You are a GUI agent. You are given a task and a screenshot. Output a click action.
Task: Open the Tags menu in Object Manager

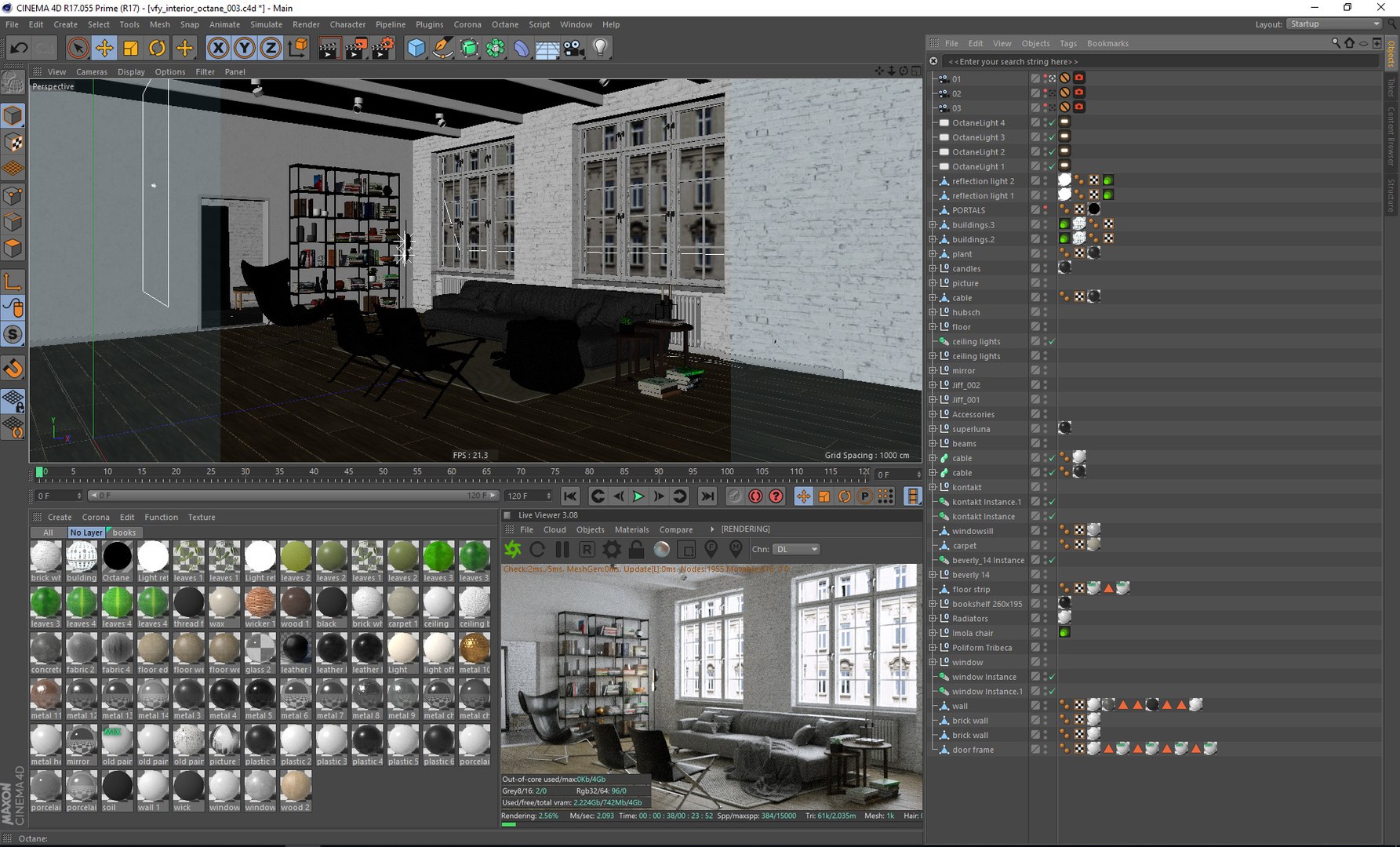[1067, 43]
